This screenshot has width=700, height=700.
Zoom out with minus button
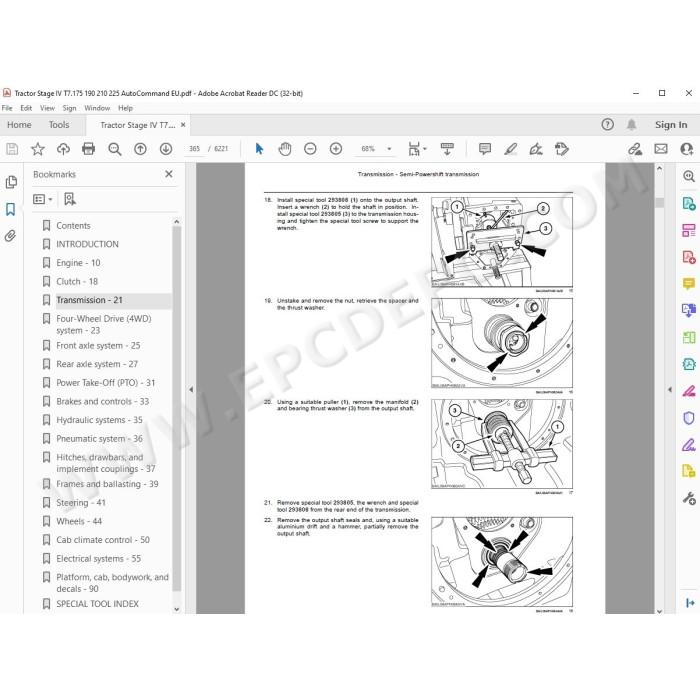(310, 149)
